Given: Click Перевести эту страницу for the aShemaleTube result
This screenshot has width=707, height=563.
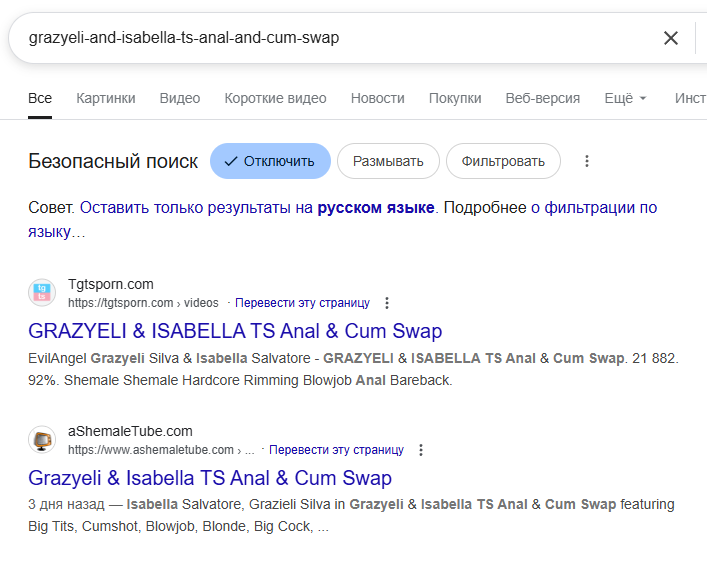Looking at the screenshot, I should [x=336, y=450].
